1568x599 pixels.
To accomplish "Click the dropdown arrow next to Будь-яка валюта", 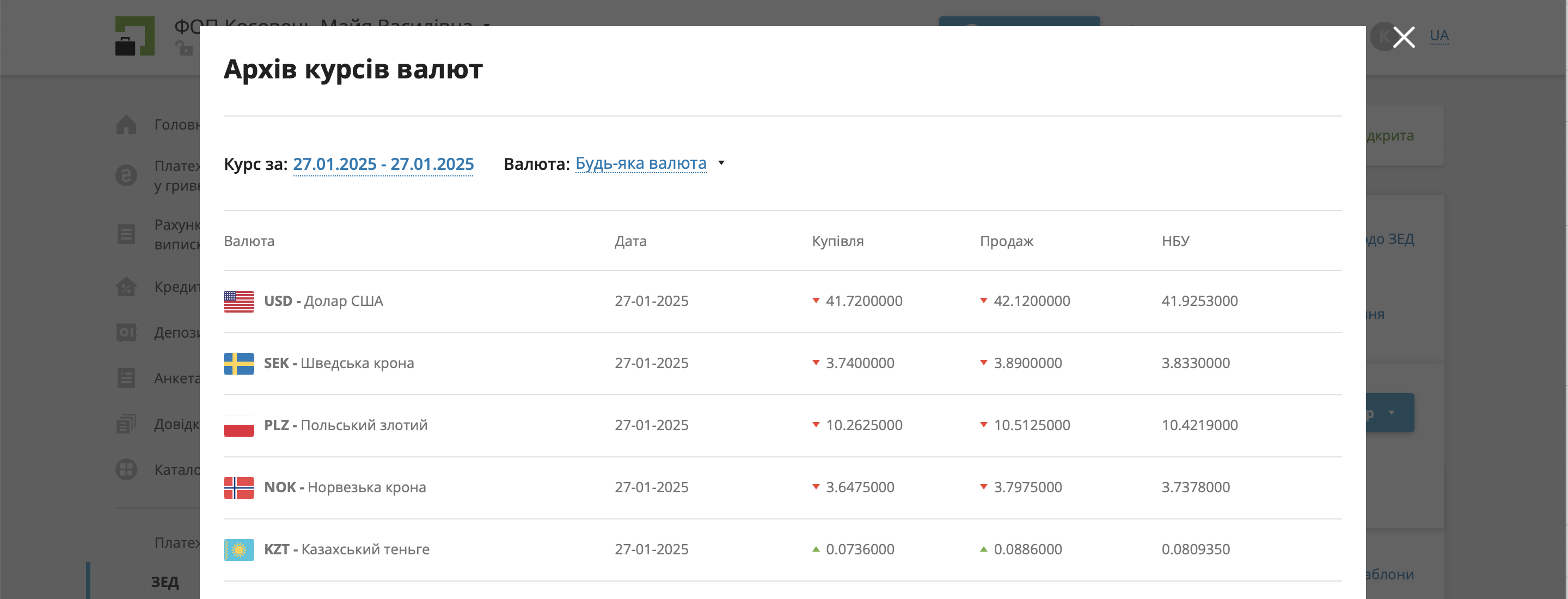I will point(721,163).
